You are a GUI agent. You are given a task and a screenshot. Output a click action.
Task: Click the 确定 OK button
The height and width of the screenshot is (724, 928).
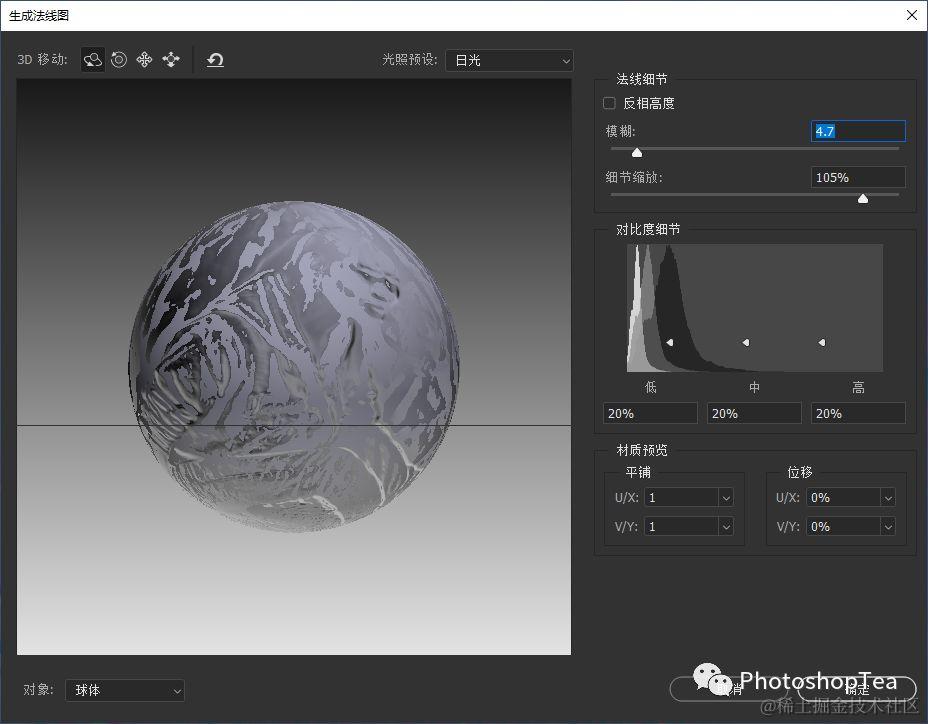(x=856, y=689)
